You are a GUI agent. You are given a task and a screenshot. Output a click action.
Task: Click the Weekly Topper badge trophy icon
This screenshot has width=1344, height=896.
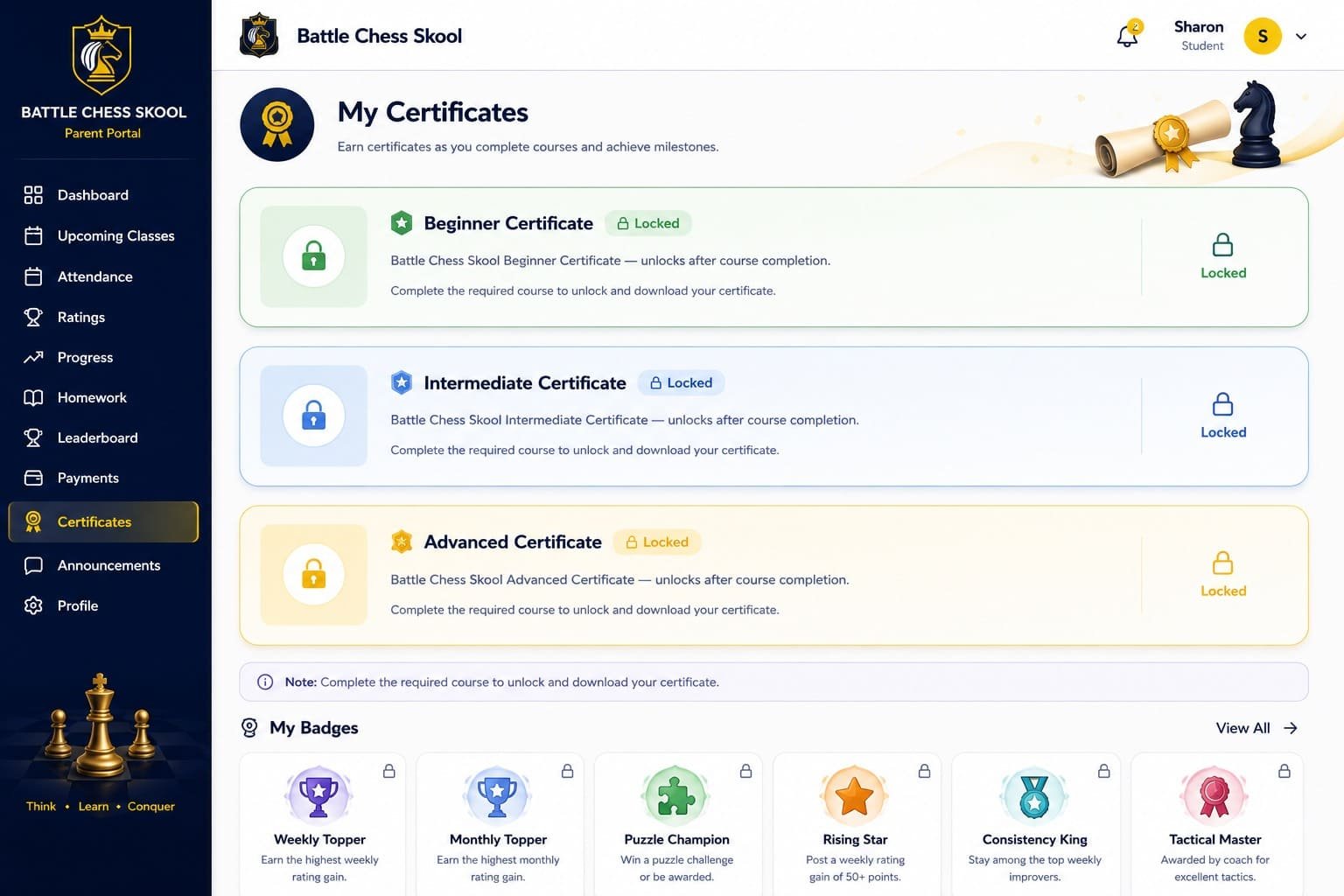[318, 795]
